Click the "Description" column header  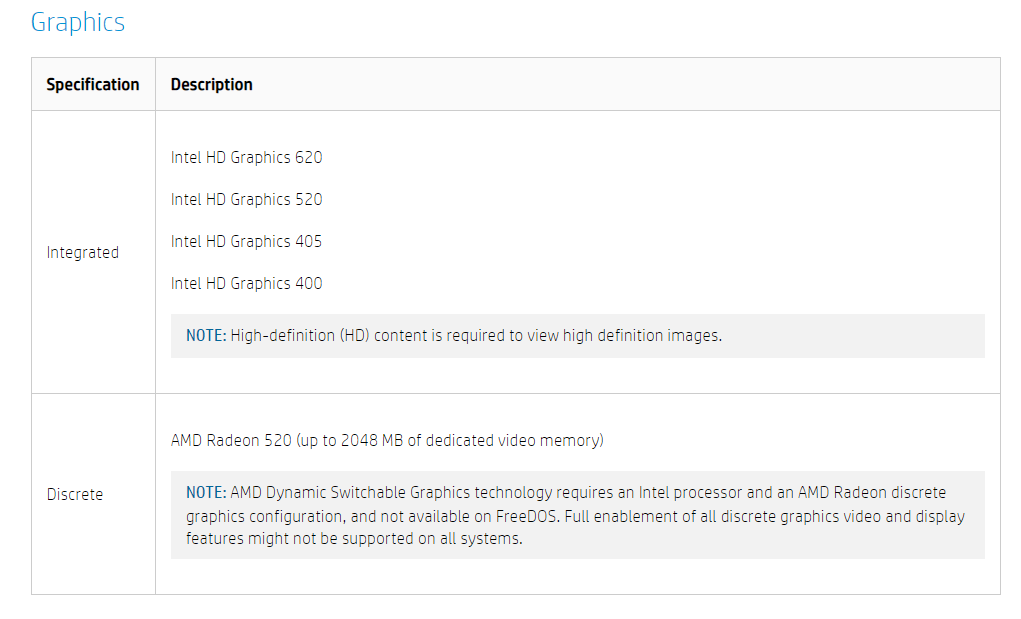point(212,85)
